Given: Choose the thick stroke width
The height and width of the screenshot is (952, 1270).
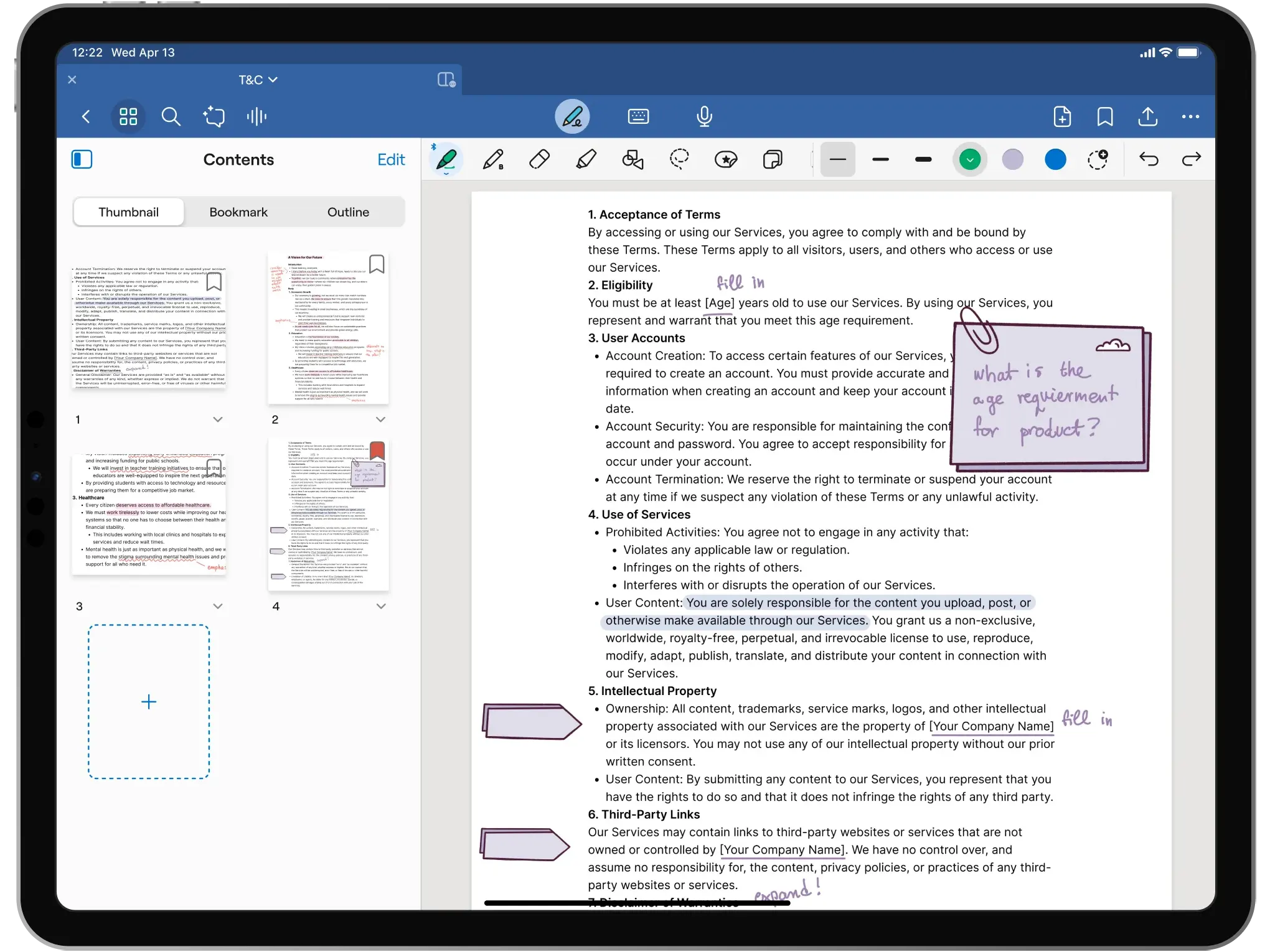Looking at the screenshot, I should (924, 160).
